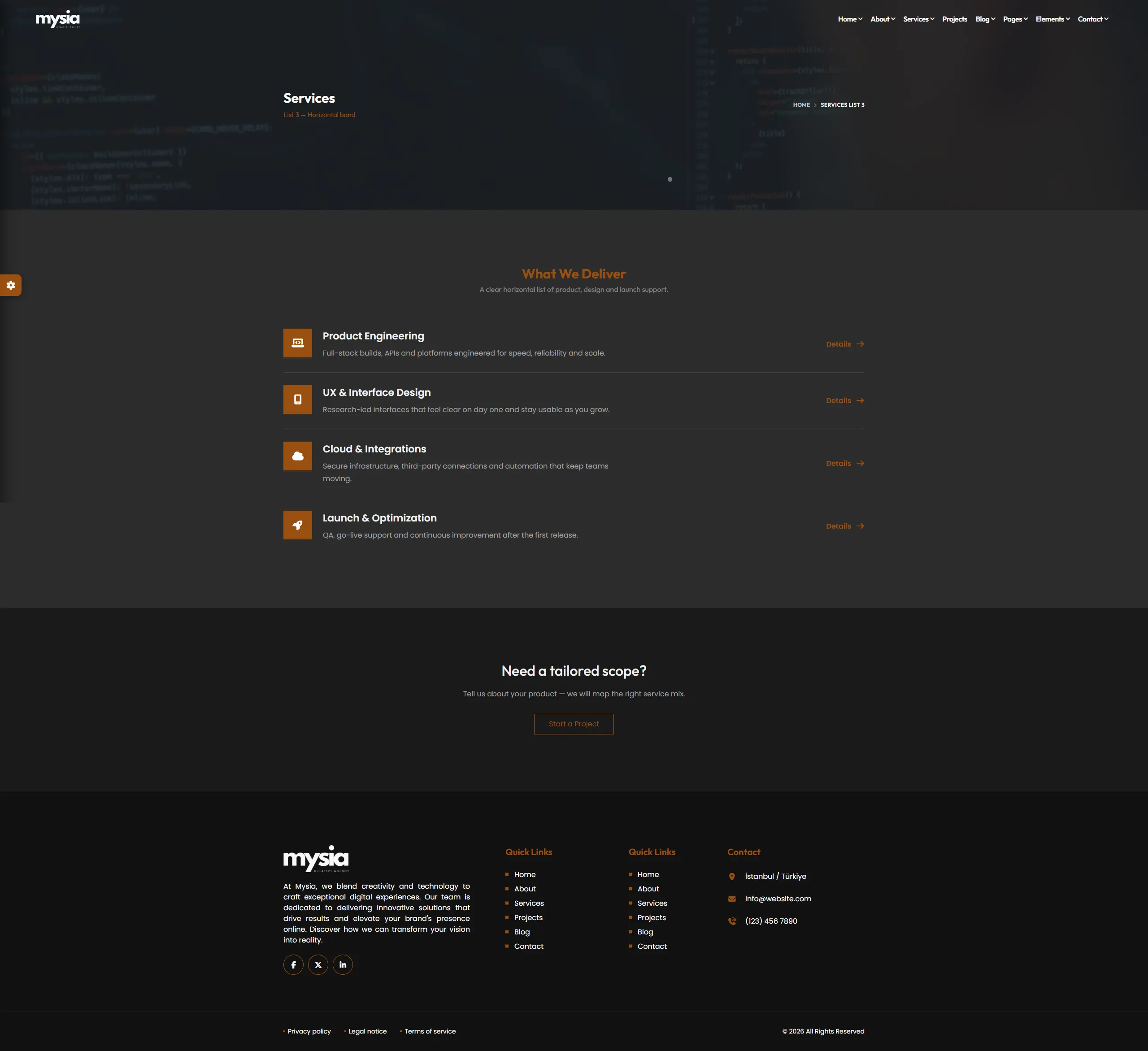Expand the Elements dropdown in the navbar
The image size is (1148, 1051).
pyautogui.click(x=1053, y=19)
